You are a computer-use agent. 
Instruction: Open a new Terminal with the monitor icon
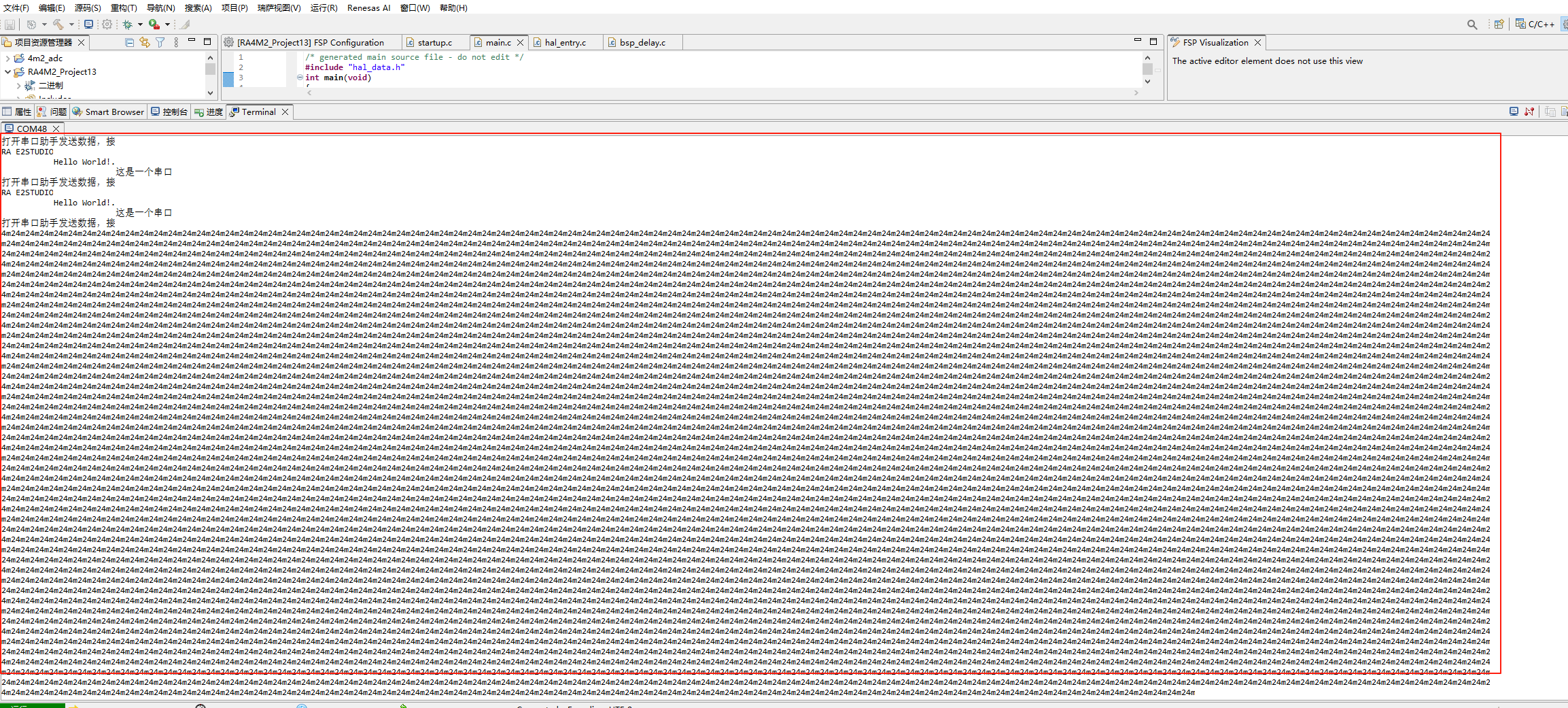point(1514,111)
